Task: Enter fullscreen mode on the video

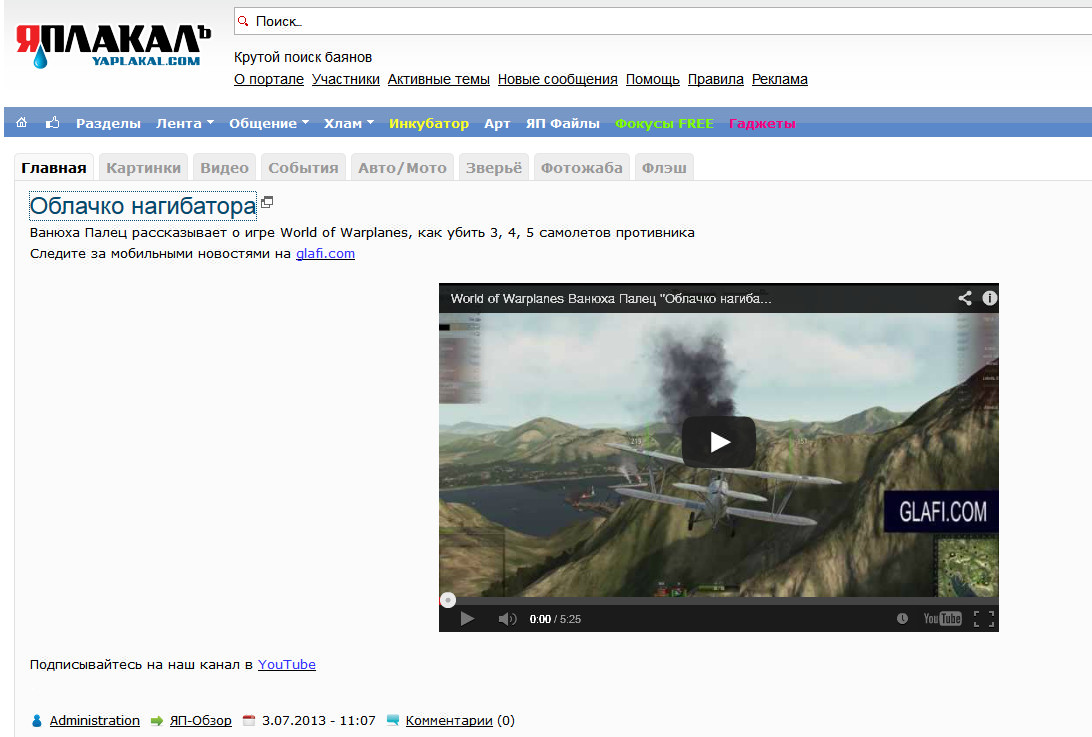Action: 983,619
